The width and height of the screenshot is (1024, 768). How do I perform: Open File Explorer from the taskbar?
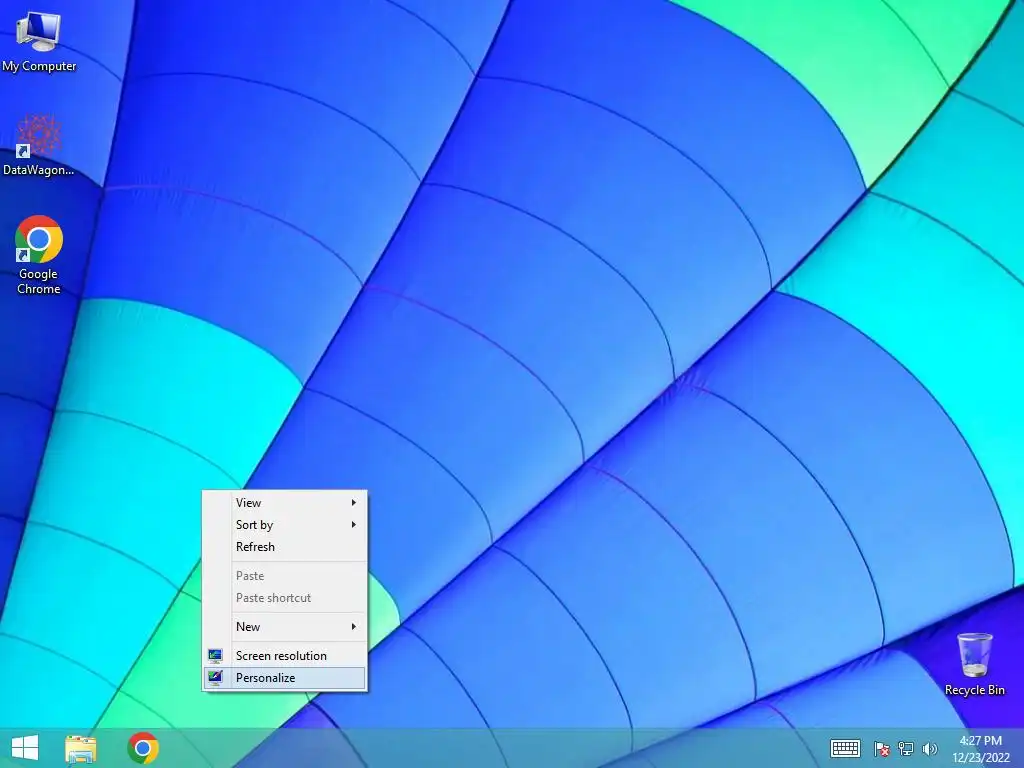80,748
